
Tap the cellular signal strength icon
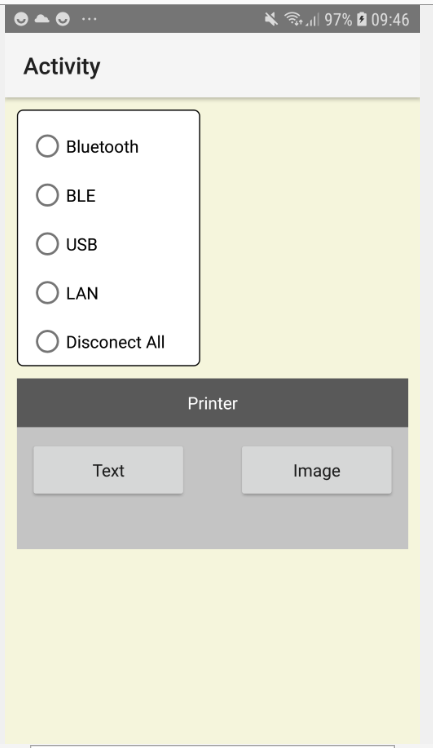312,20
